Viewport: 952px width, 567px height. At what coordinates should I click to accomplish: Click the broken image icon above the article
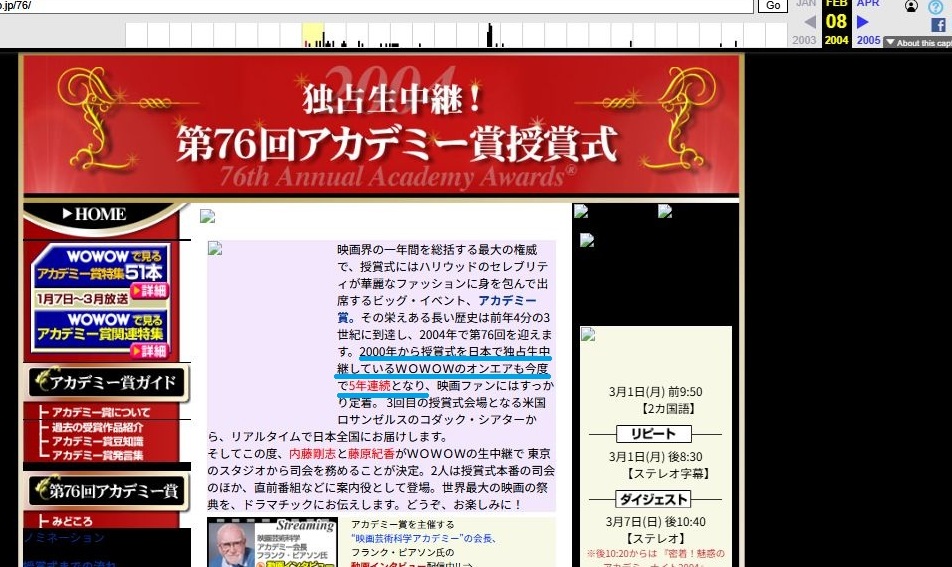click(208, 216)
